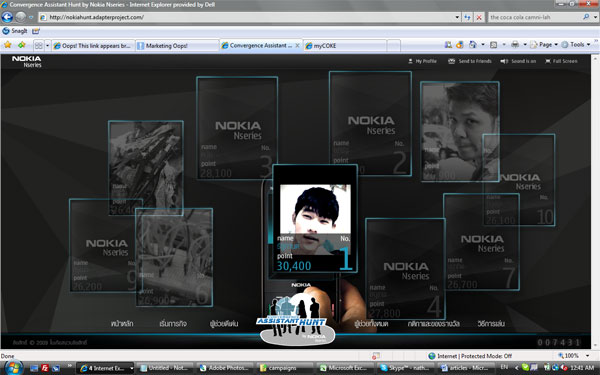Click Send to Friends link
Screen dimensions: 600x375
click(x=470, y=61)
